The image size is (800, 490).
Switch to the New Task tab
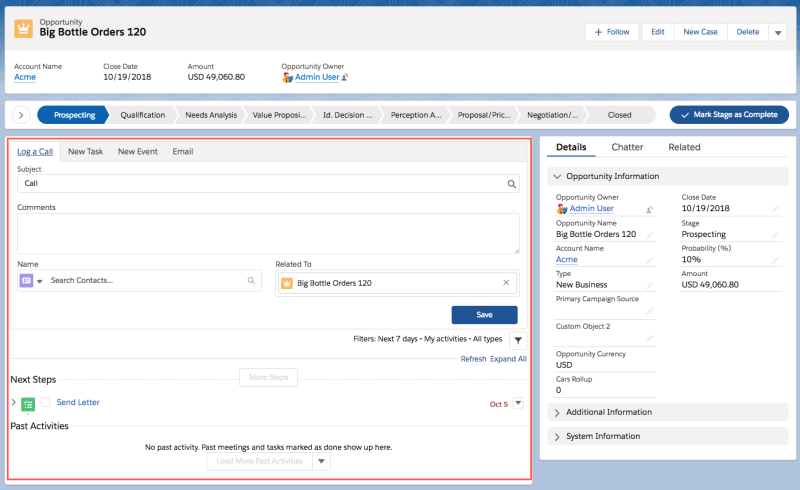tap(85, 152)
